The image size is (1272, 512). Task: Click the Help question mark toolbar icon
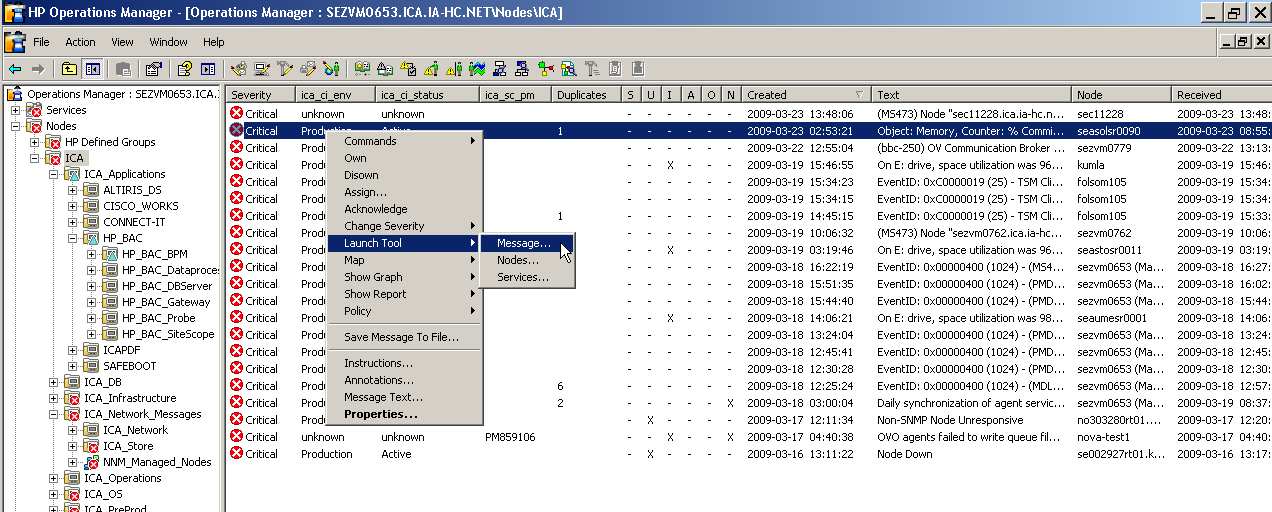tap(185, 69)
